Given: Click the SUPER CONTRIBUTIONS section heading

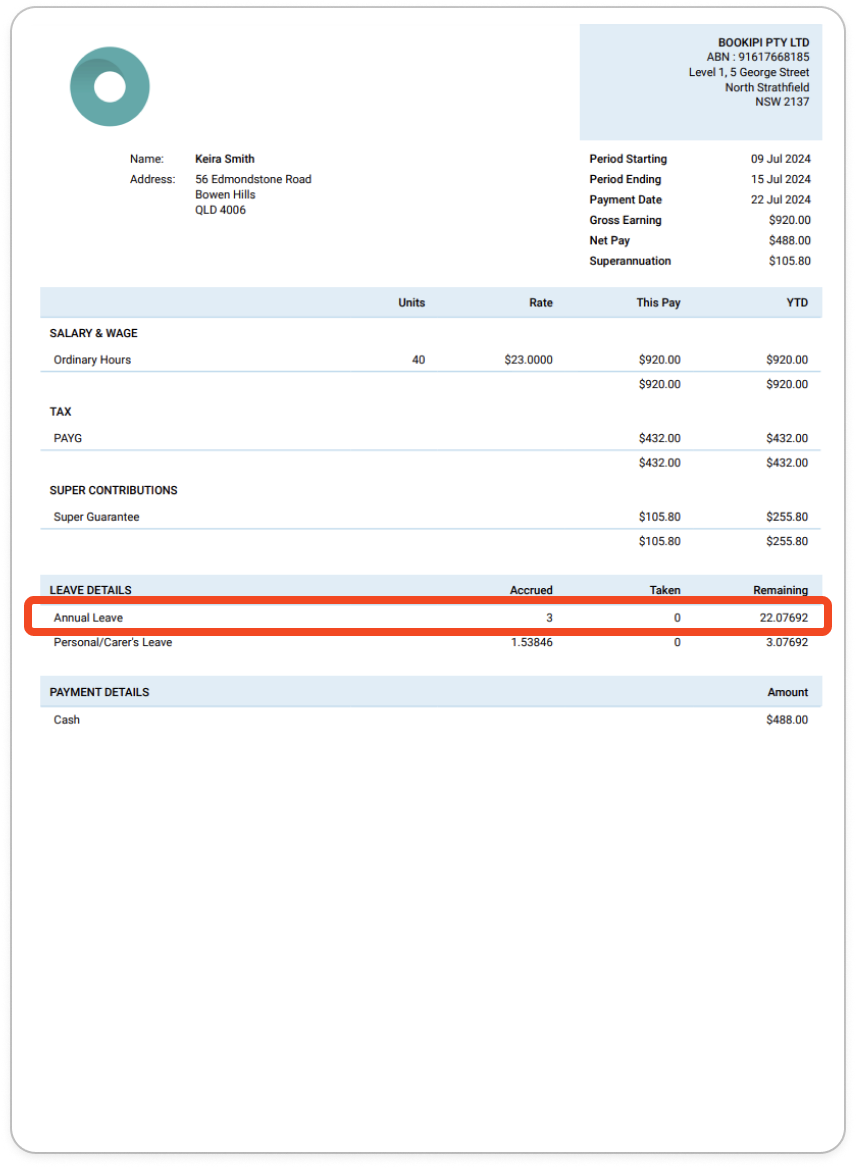Looking at the screenshot, I should pyautogui.click(x=113, y=490).
